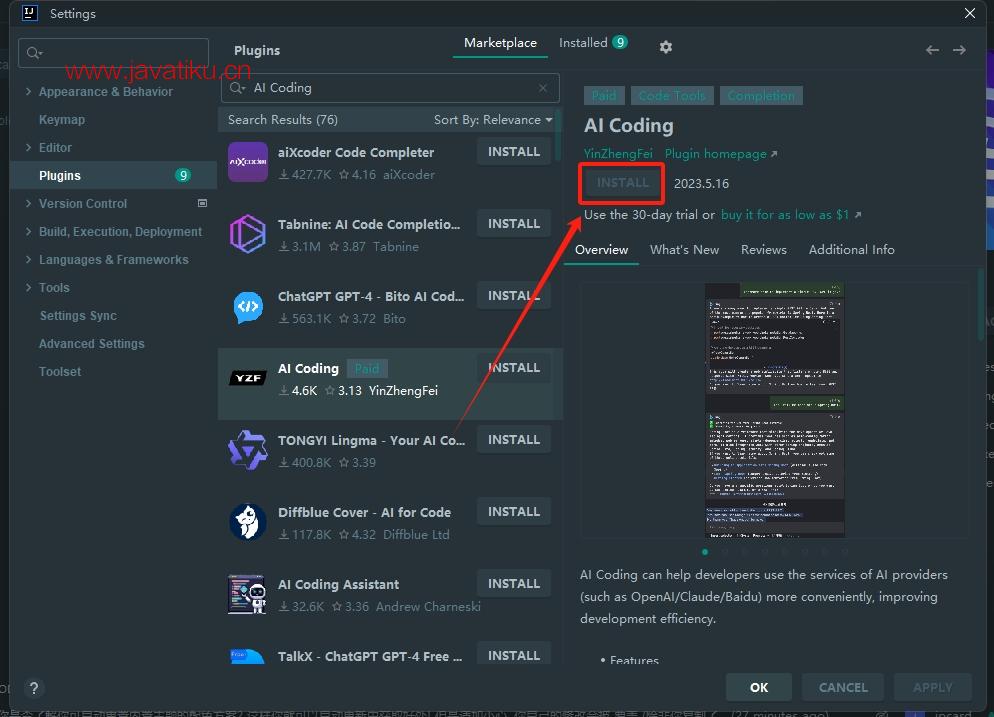Viewport: 994px width, 717px height.
Task: Open buy it for as low as $1 link
Action: pos(791,215)
